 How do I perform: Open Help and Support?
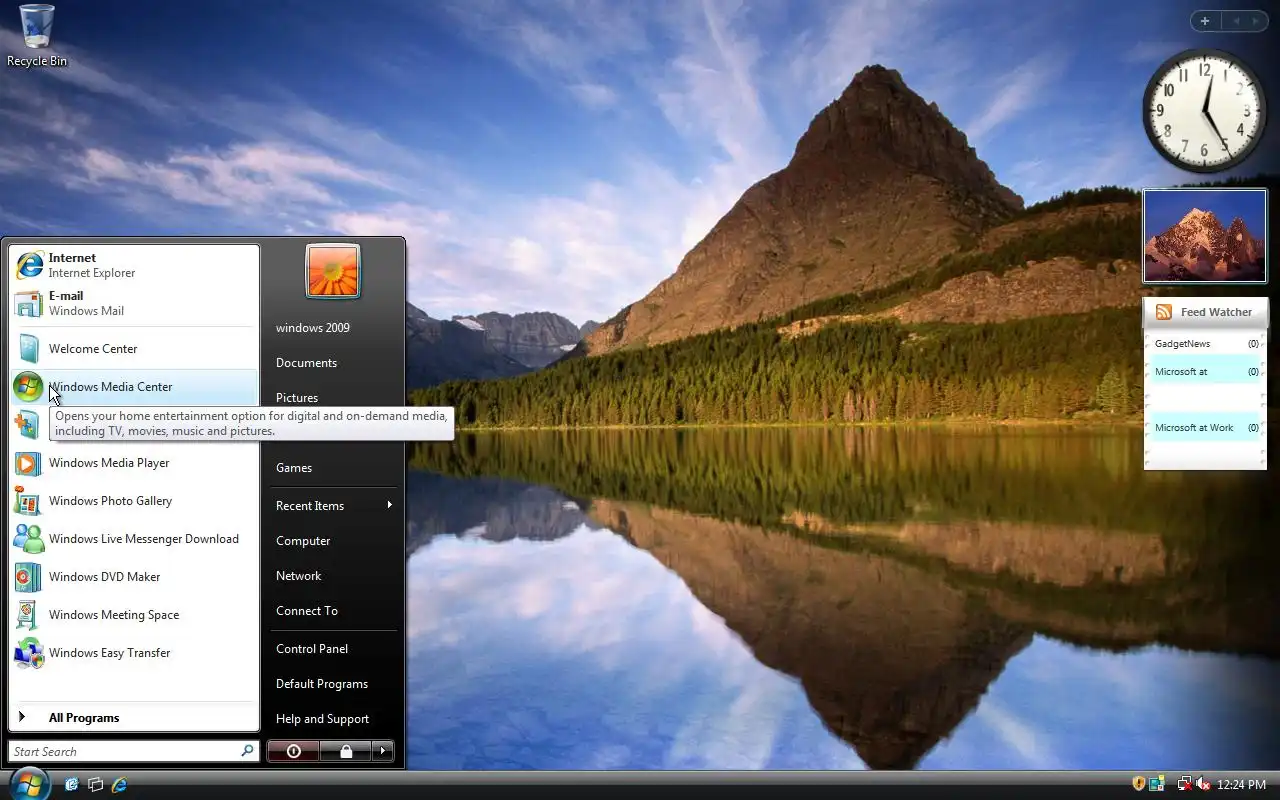333,719
